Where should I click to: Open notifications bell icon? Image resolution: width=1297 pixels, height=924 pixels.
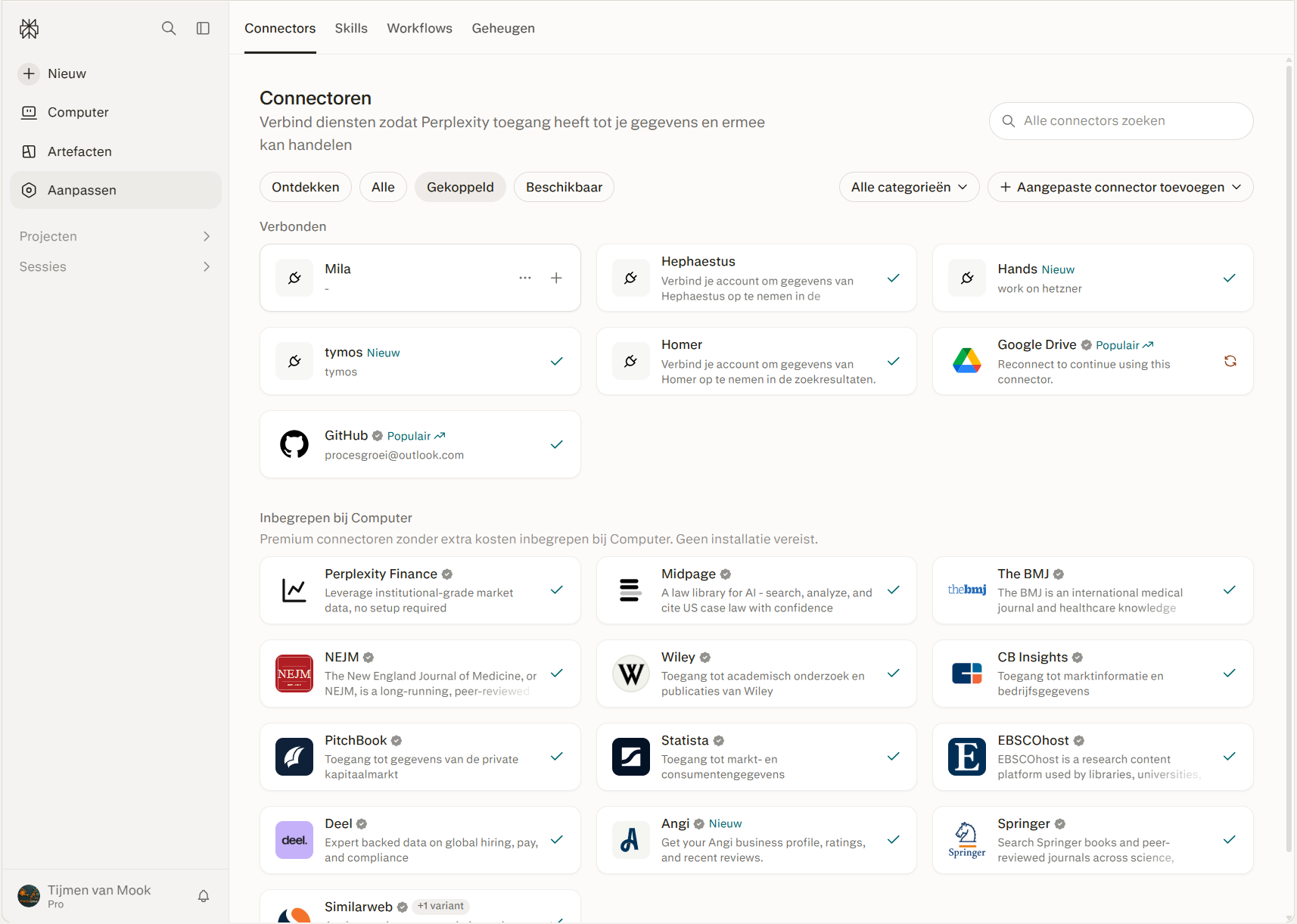[204, 896]
